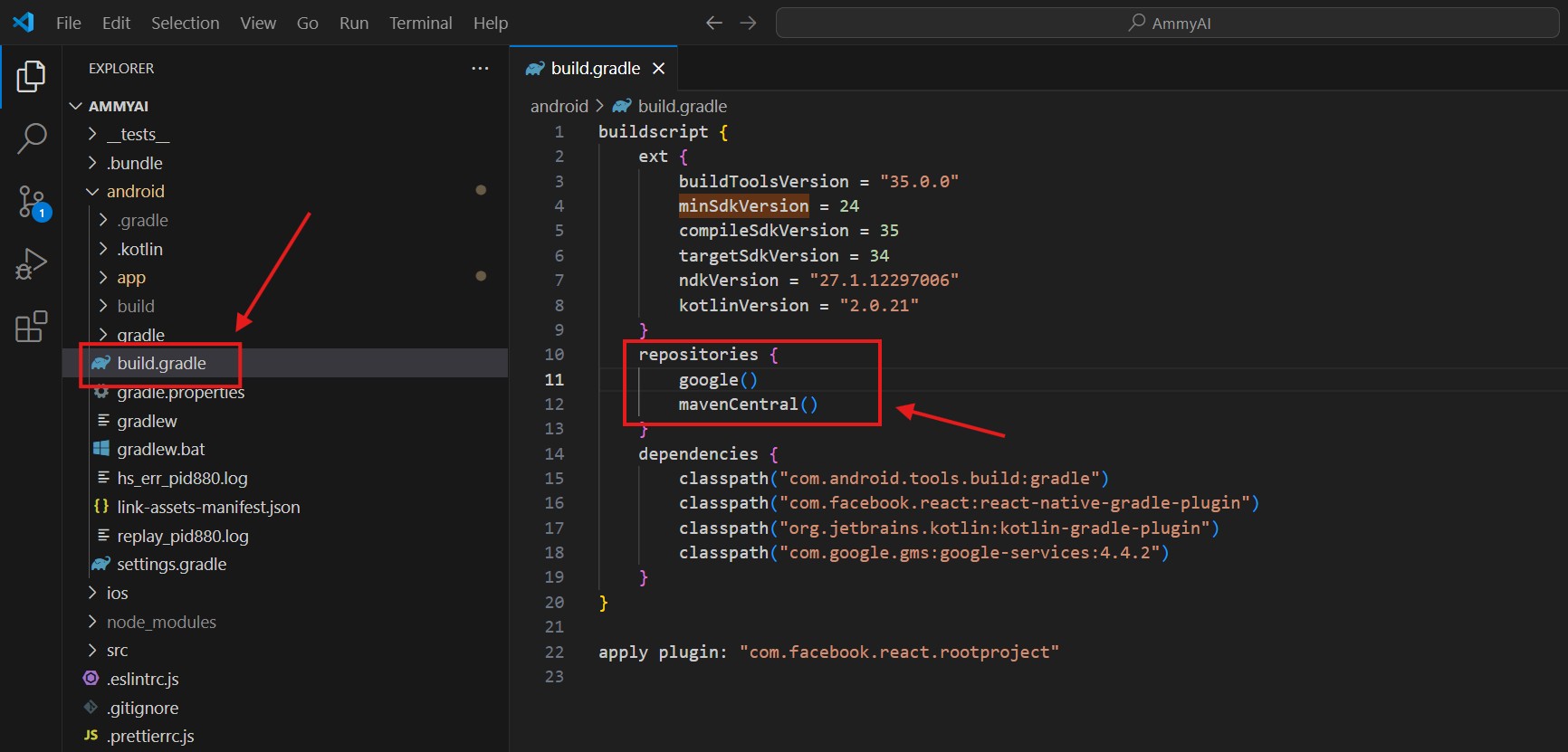Screen dimensions: 1568x752
Task: Collapse the android folder
Action: [135, 192]
